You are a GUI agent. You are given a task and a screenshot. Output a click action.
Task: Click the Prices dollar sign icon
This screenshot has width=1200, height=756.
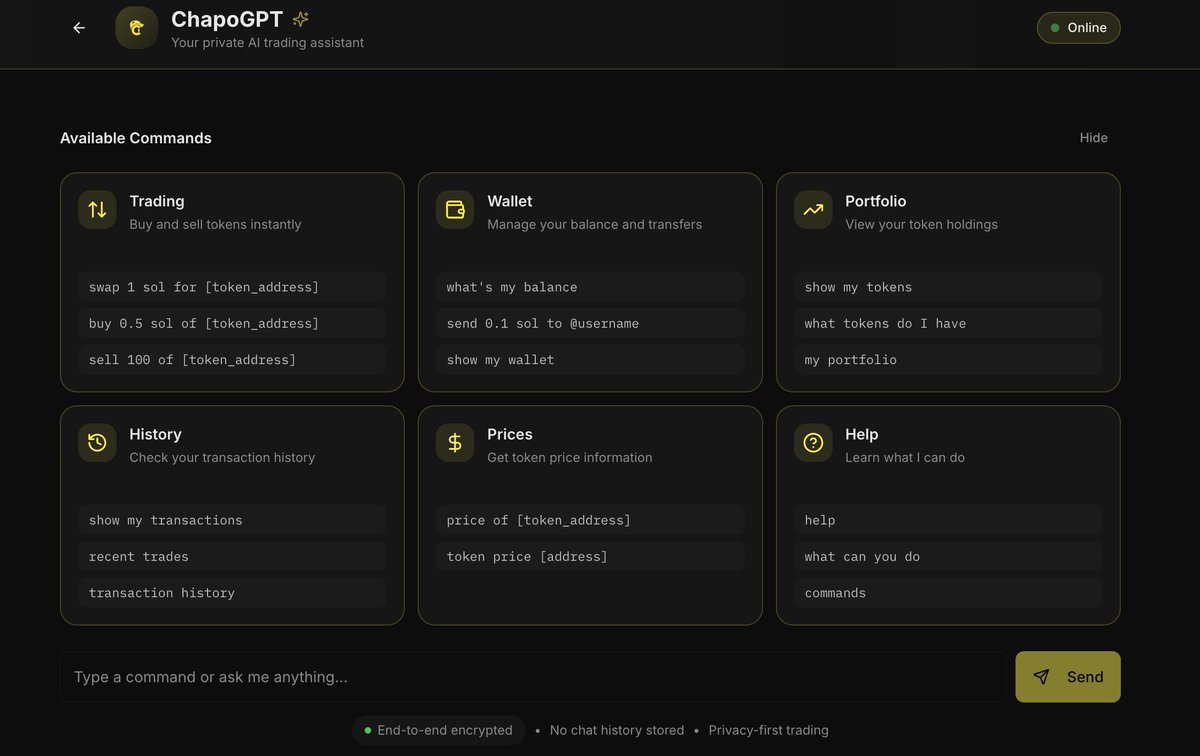(455, 443)
